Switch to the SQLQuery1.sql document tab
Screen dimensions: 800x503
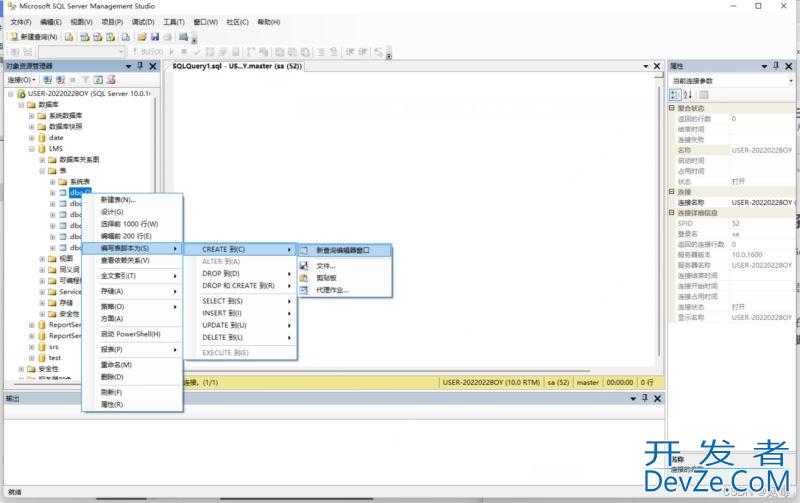coord(237,66)
